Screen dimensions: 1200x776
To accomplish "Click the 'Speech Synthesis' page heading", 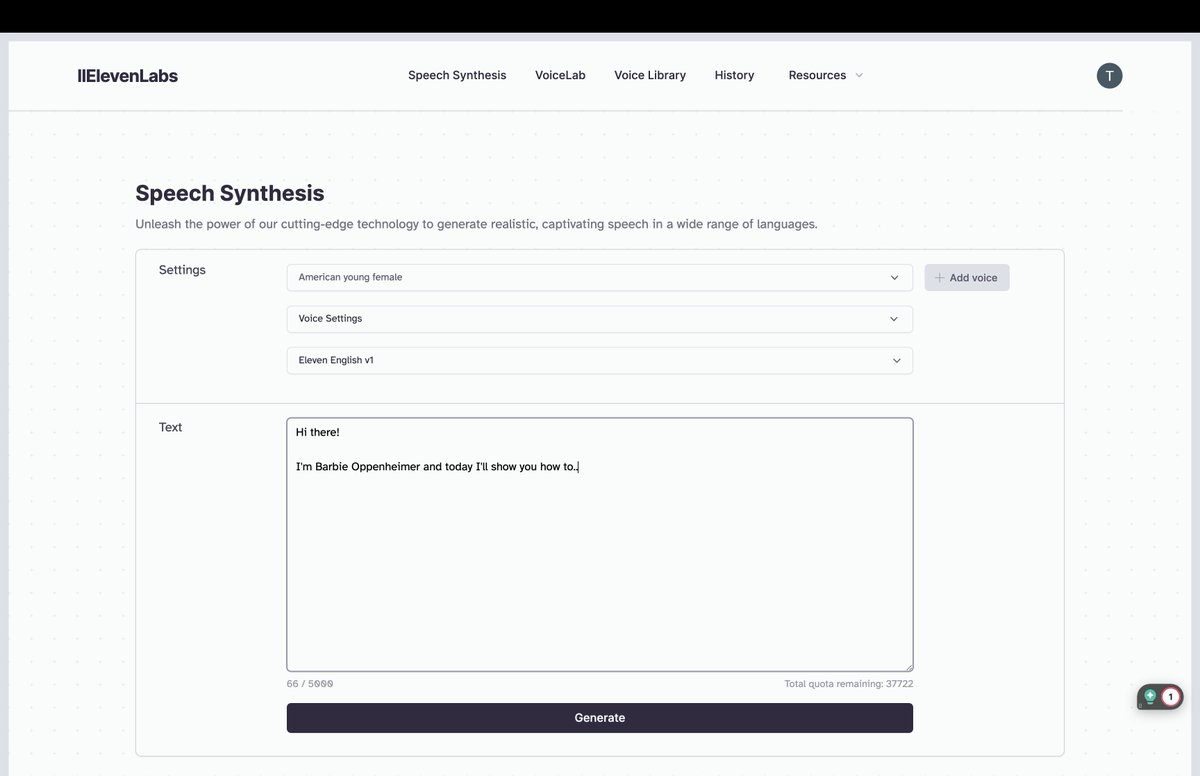I will [230, 193].
